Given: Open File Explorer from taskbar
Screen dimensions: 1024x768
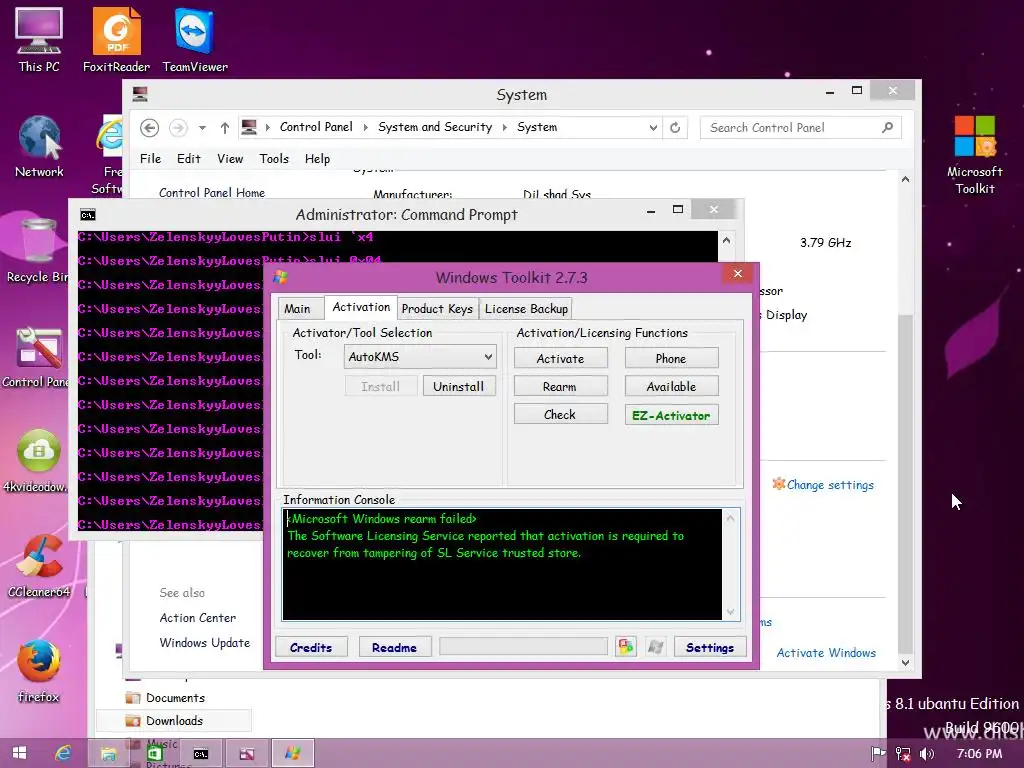Looking at the screenshot, I should click(x=108, y=753).
